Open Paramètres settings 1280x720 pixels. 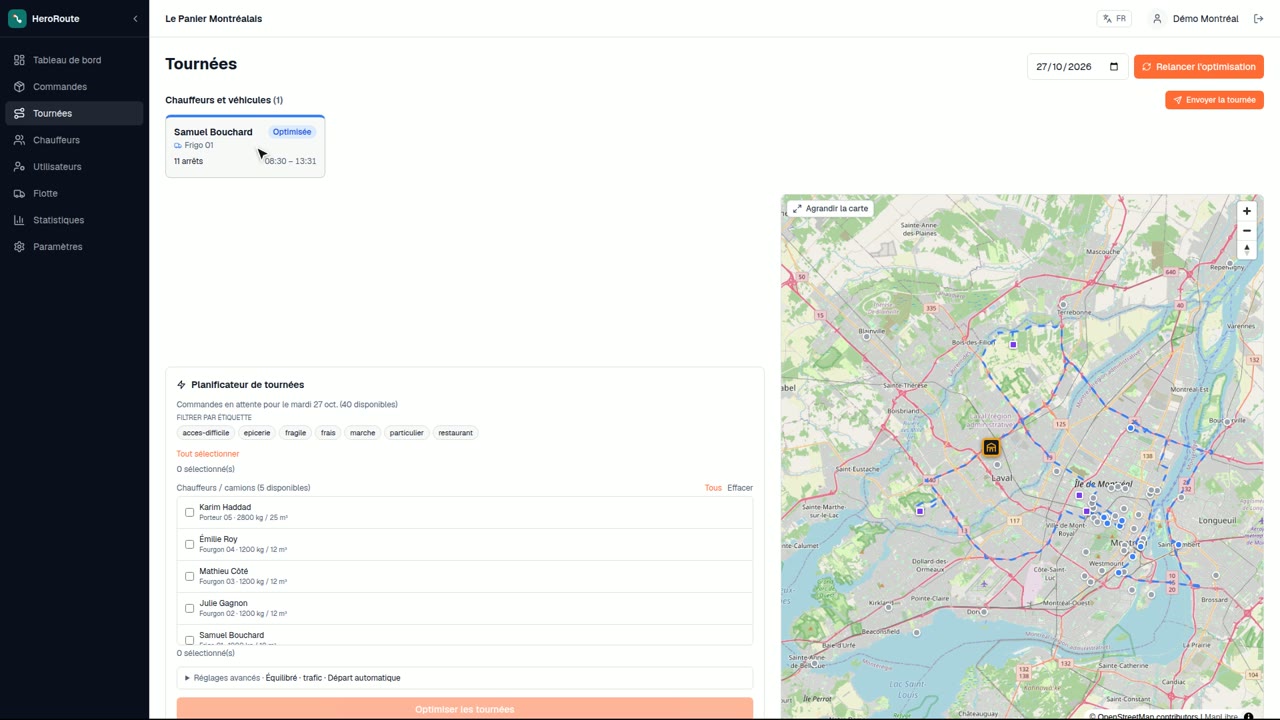(74, 247)
